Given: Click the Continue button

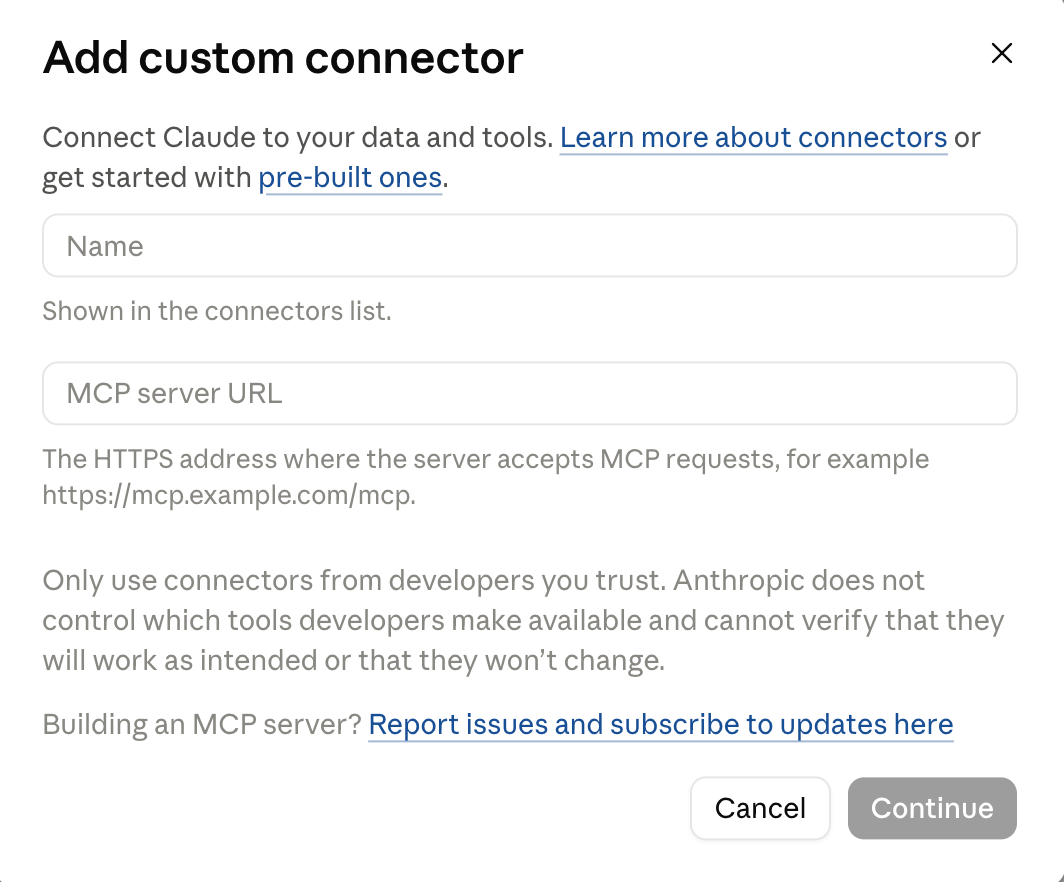Looking at the screenshot, I should pyautogui.click(x=932, y=808).
